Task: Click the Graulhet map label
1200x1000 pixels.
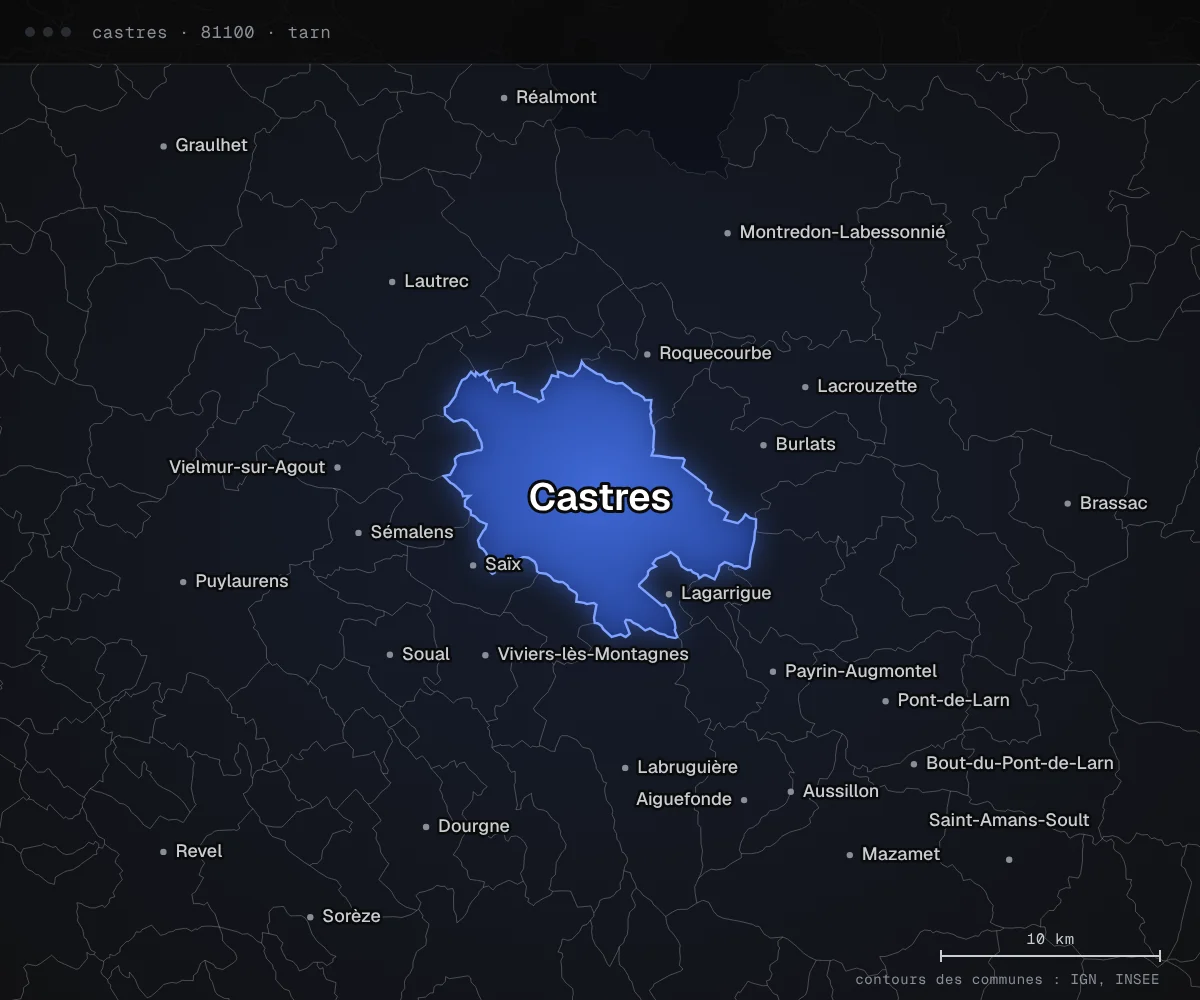Action: pos(211,145)
